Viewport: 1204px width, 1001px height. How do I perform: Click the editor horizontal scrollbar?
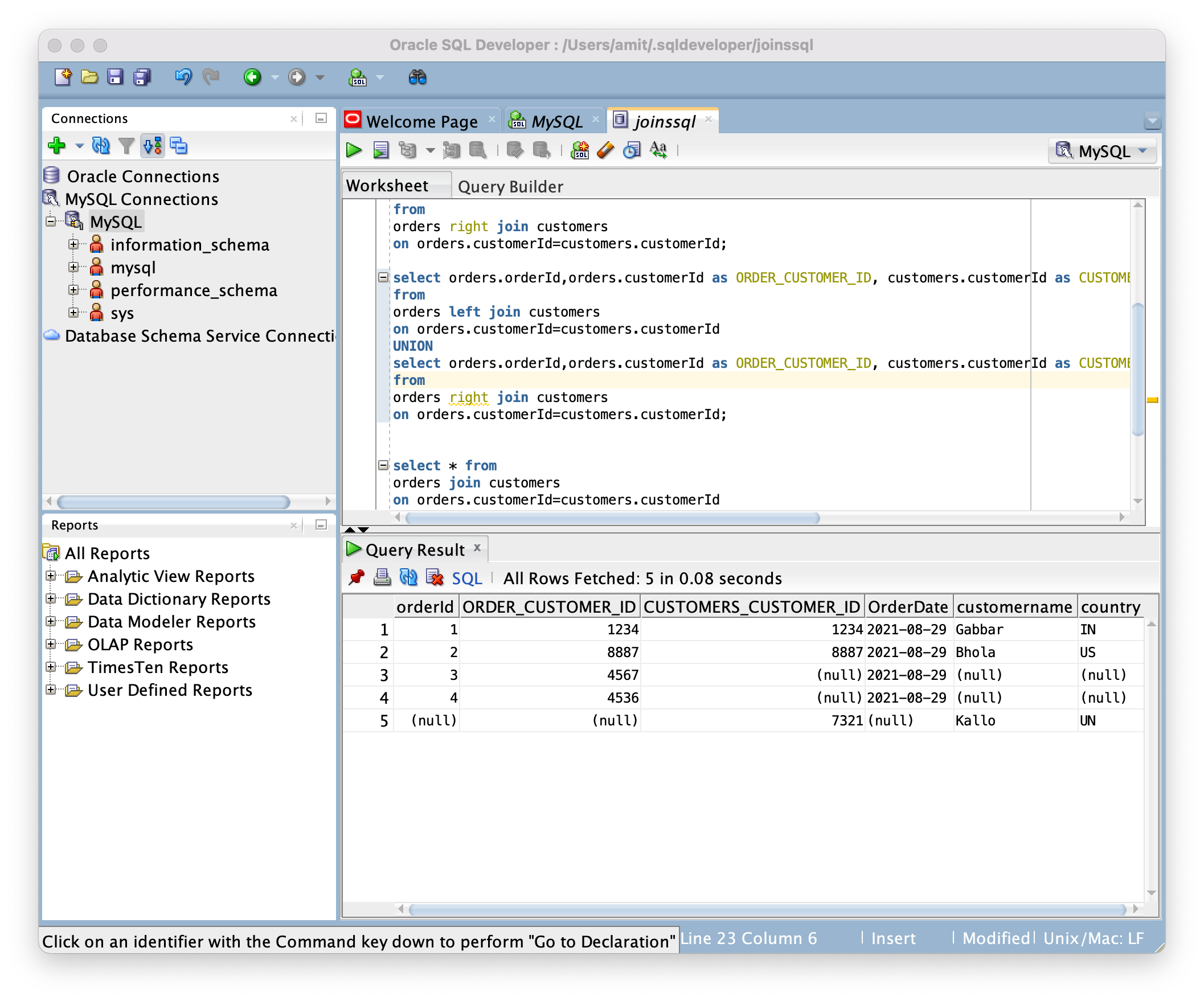tap(612, 518)
